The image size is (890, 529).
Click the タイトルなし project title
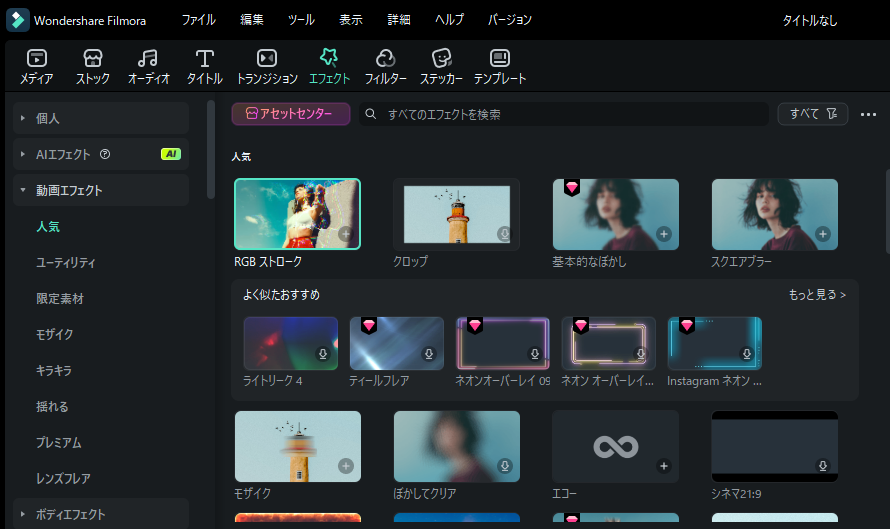click(810, 20)
